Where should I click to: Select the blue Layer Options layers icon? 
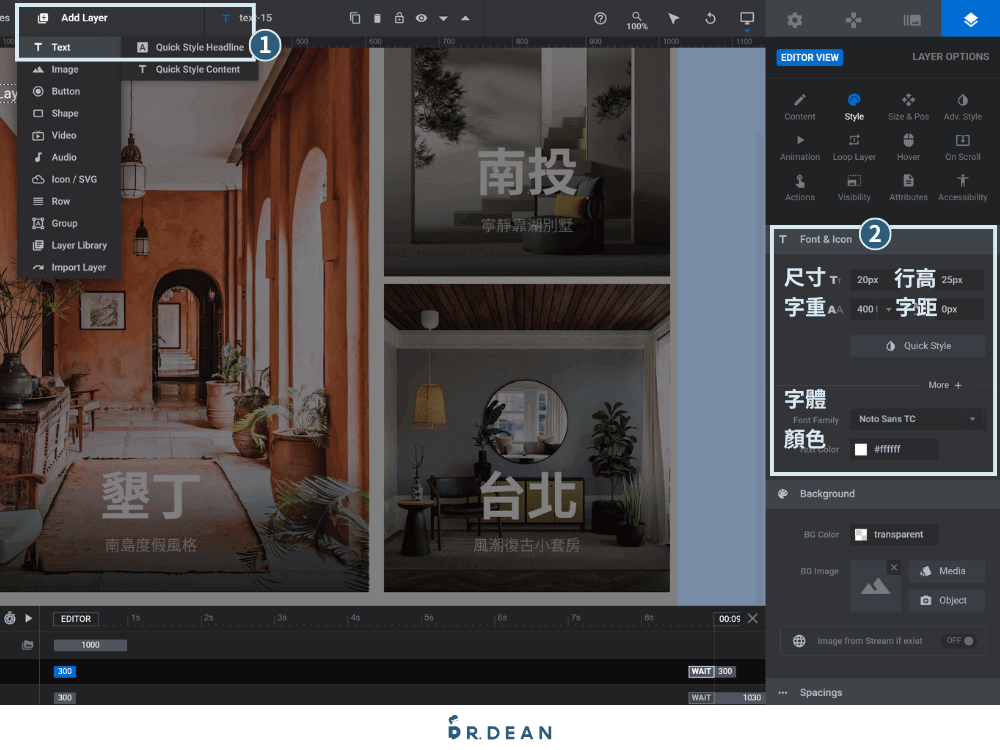point(970,19)
